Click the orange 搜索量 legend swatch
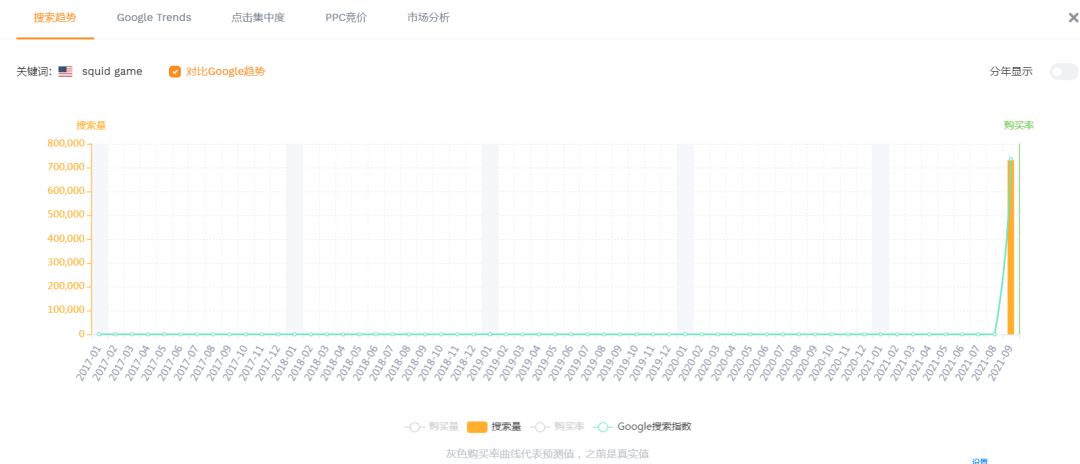Screen dimensions: 1080x464 (x=477, y=427)
